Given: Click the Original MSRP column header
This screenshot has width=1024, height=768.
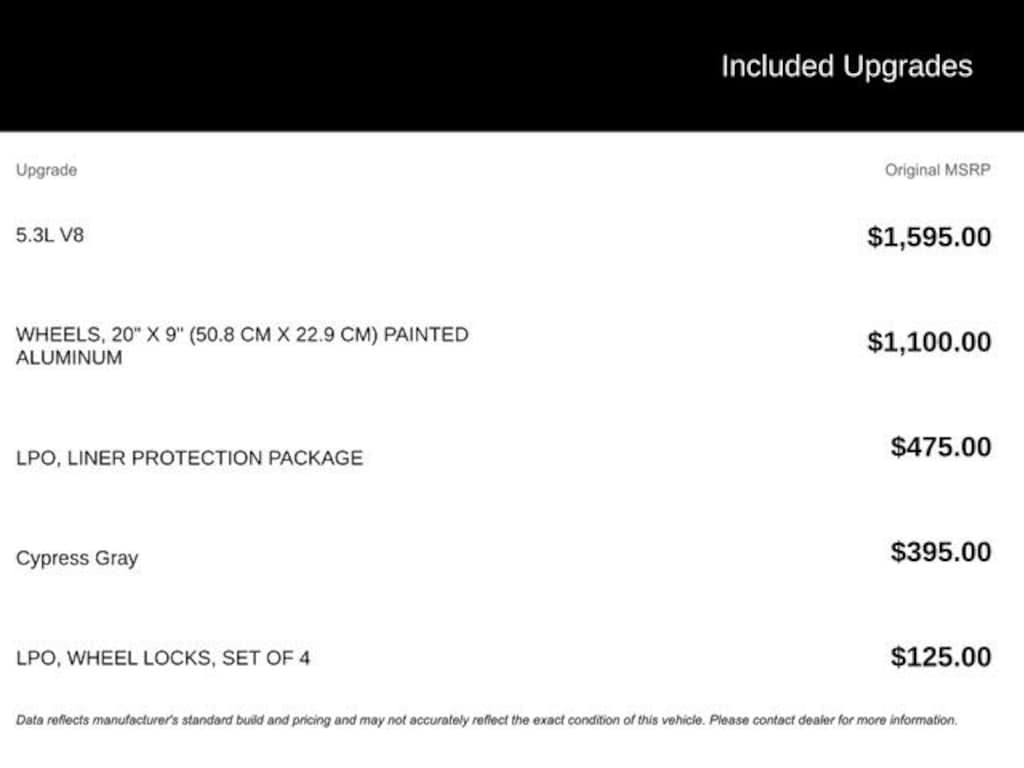Looking at the screenshot, I should (x=937, y=170).
